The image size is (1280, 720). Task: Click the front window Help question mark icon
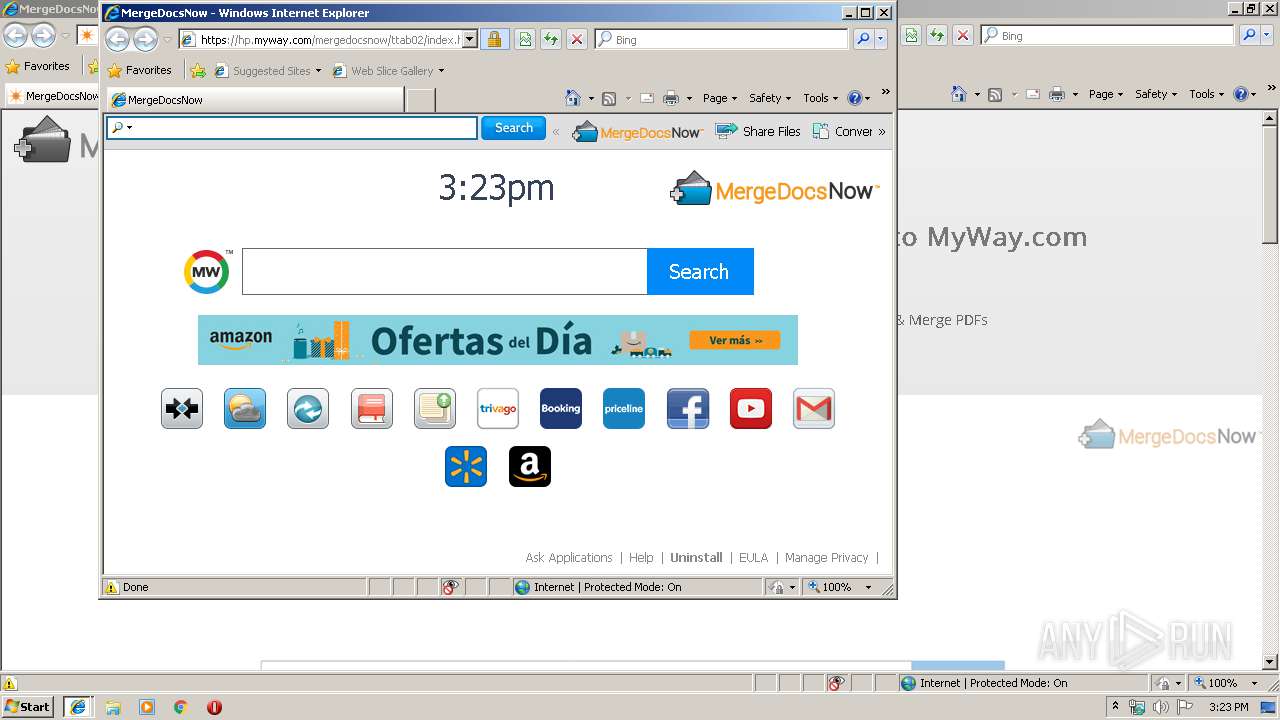coord(855,98)
